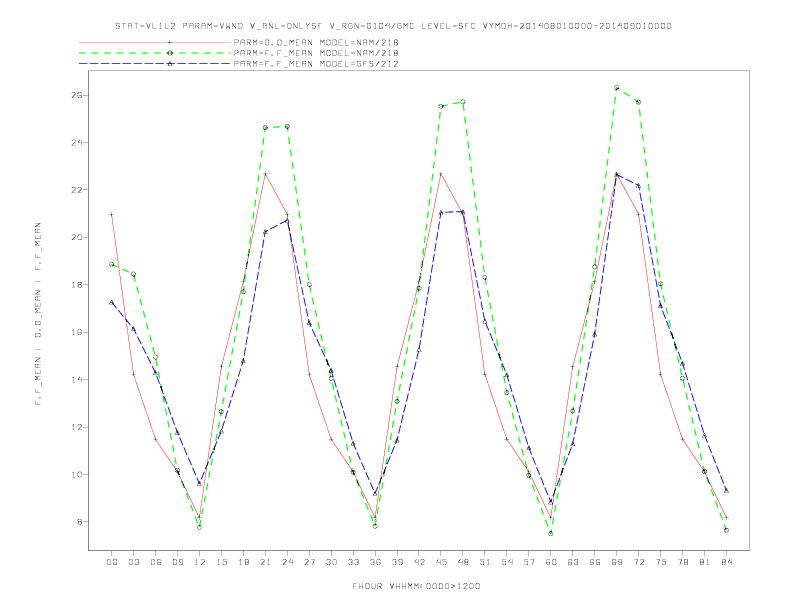Click green circle marker at hour 48 peak

tap(463, 102)
